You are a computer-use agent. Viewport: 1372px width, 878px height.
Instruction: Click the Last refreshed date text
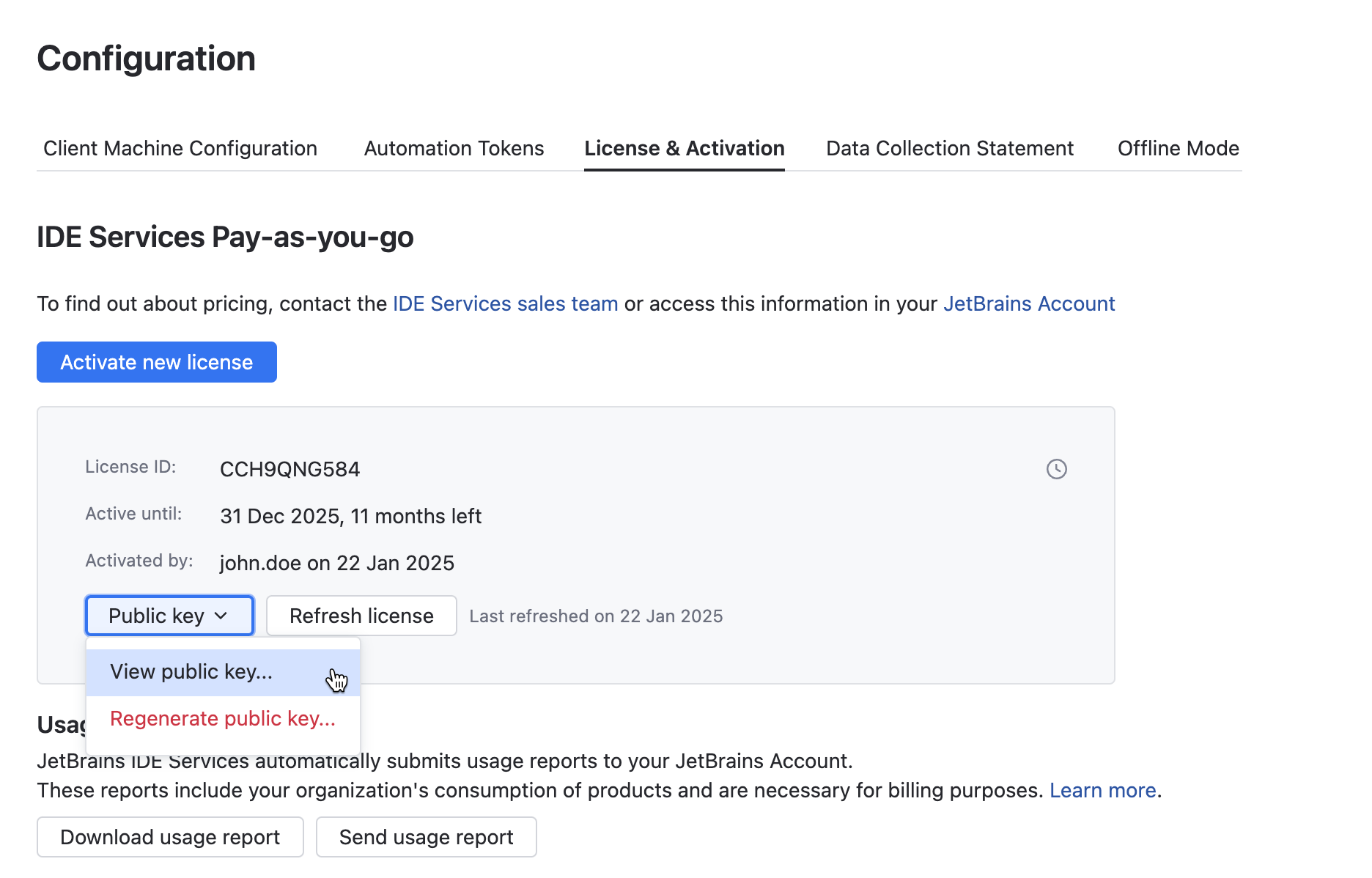[596, 616]
